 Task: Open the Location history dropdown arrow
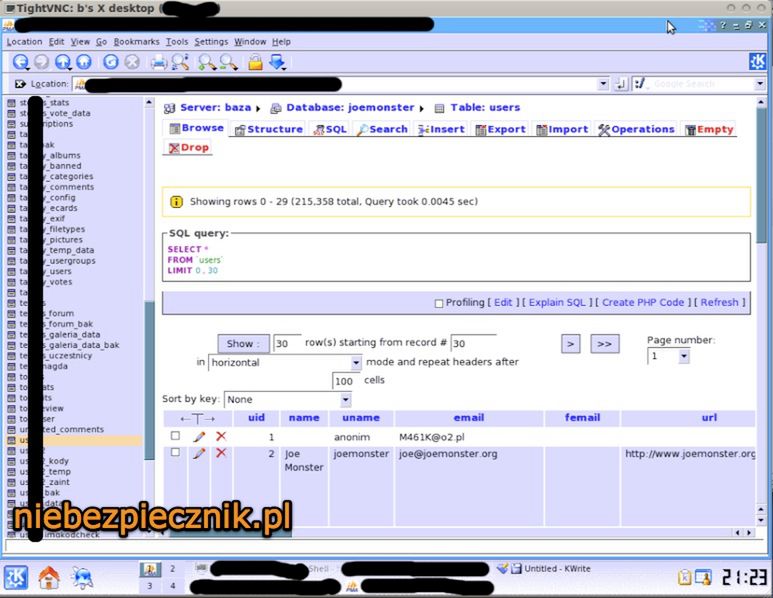point(603,84)
